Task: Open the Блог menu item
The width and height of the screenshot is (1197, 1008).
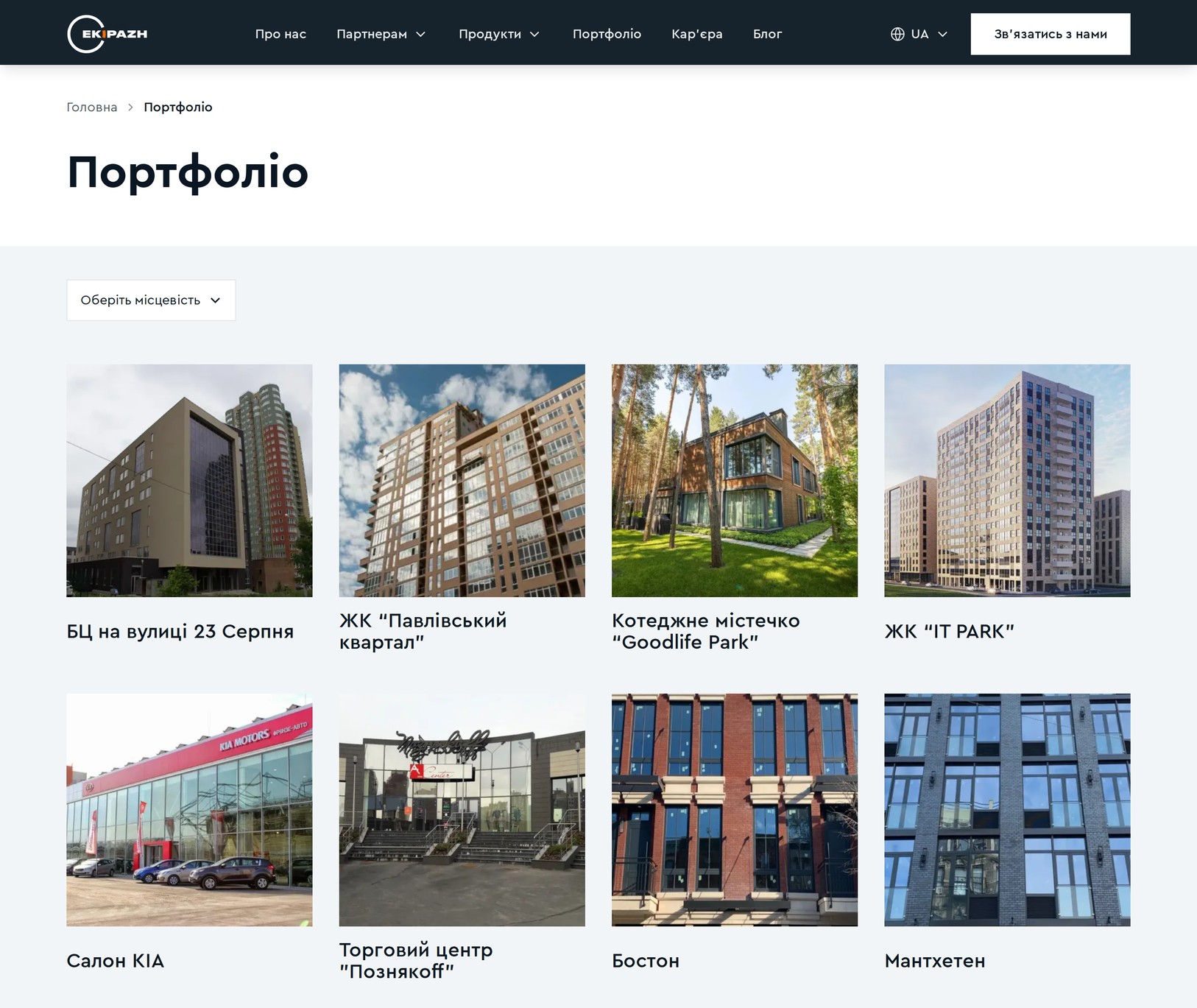Action: coord(767,34)
